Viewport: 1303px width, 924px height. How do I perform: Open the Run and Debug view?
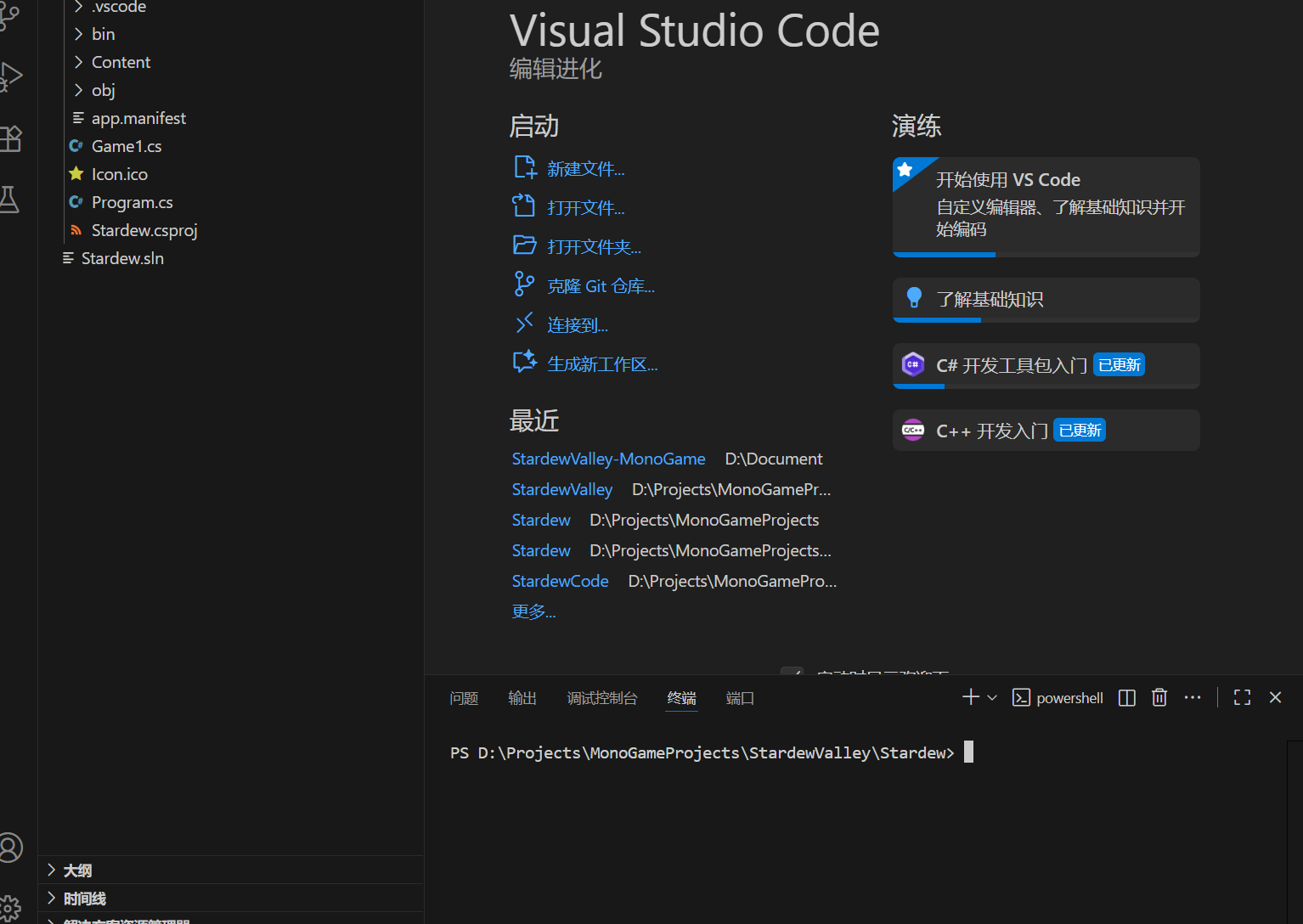point(10,76)
